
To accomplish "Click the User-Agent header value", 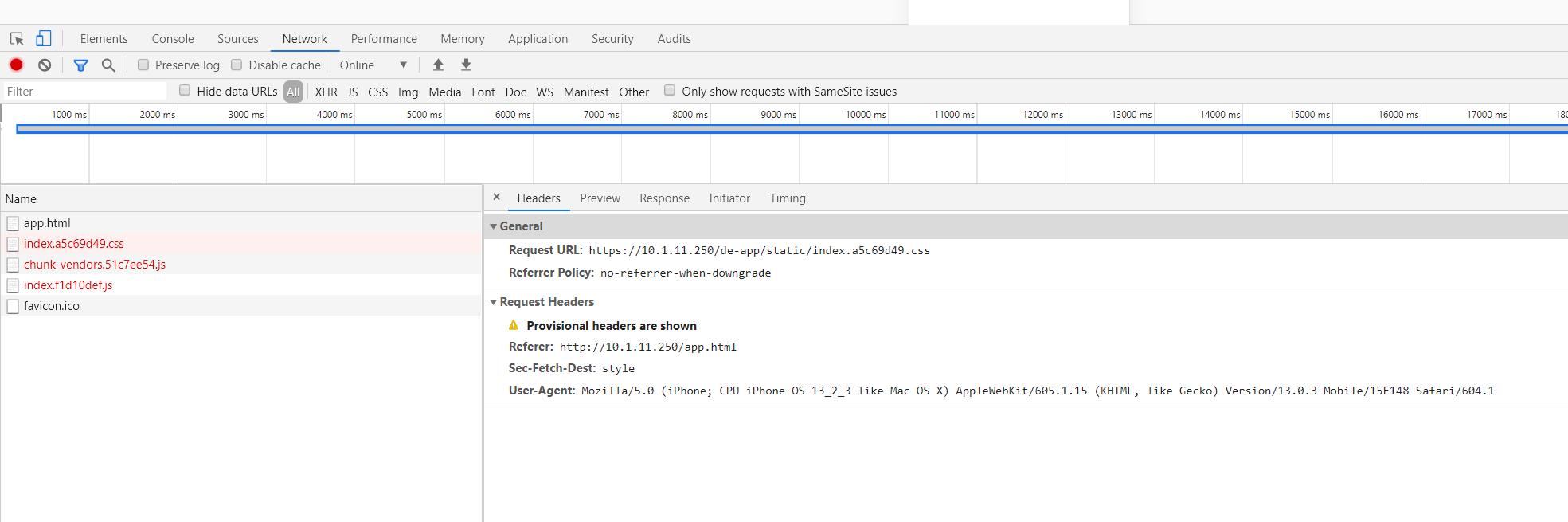I will (1038, 391).
